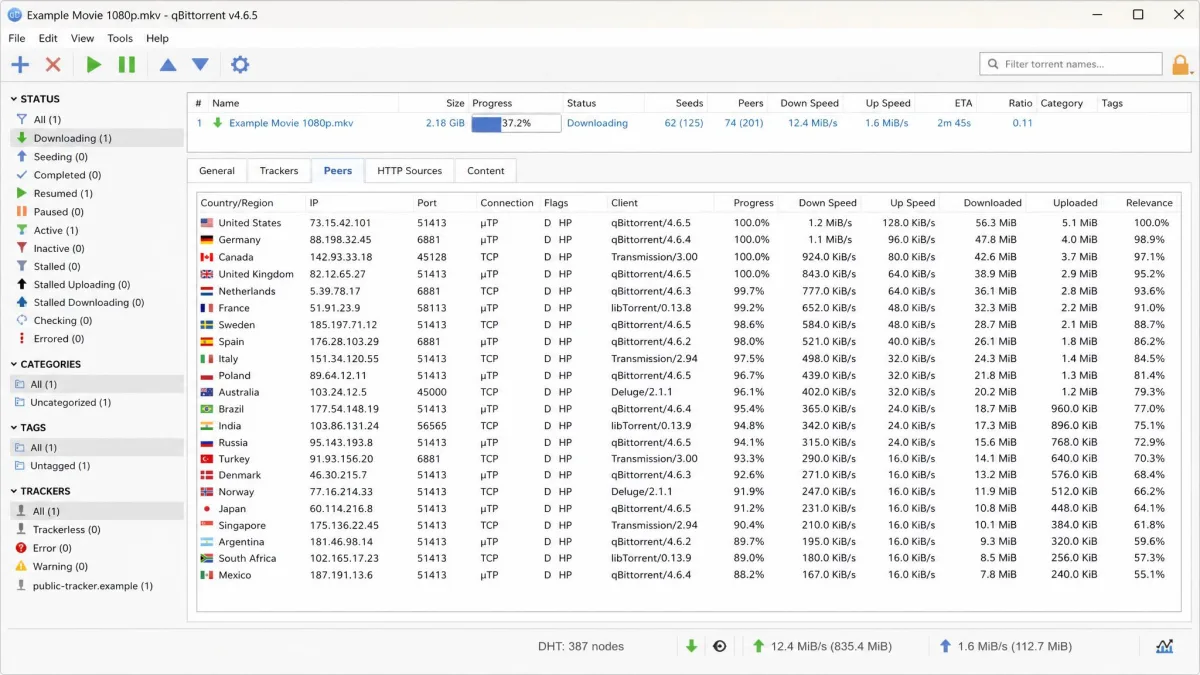The width and height of the screenshot is (1200, 675).
Task: Click the global download speed 12.4 MiB/s
Action: (821, 646)
